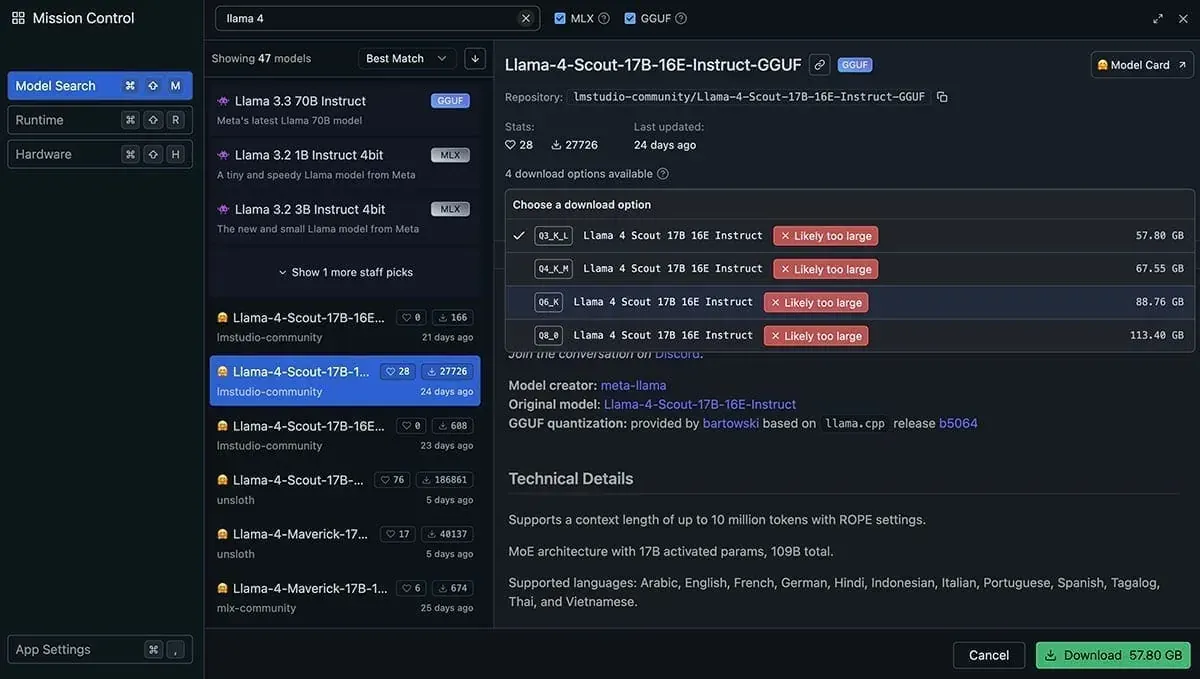
Task: Select Llama 3.3 70B Instruct staff pick
Action: point(345,110)
